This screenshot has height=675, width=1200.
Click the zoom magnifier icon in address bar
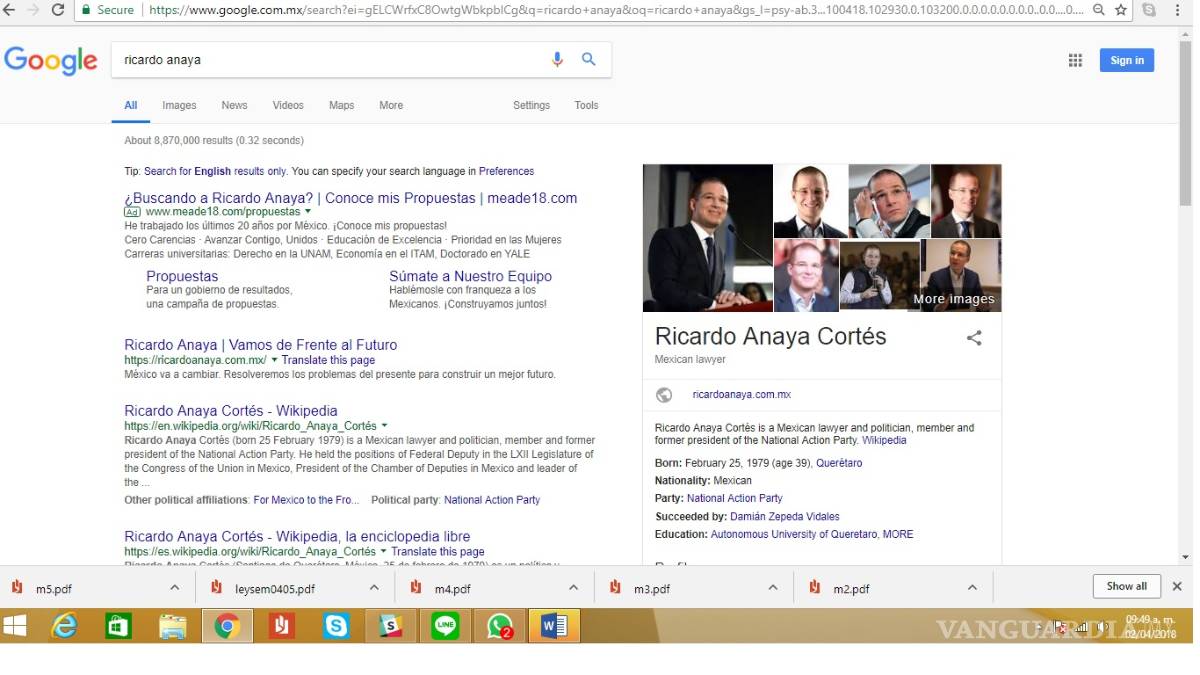click(1099, 10)
